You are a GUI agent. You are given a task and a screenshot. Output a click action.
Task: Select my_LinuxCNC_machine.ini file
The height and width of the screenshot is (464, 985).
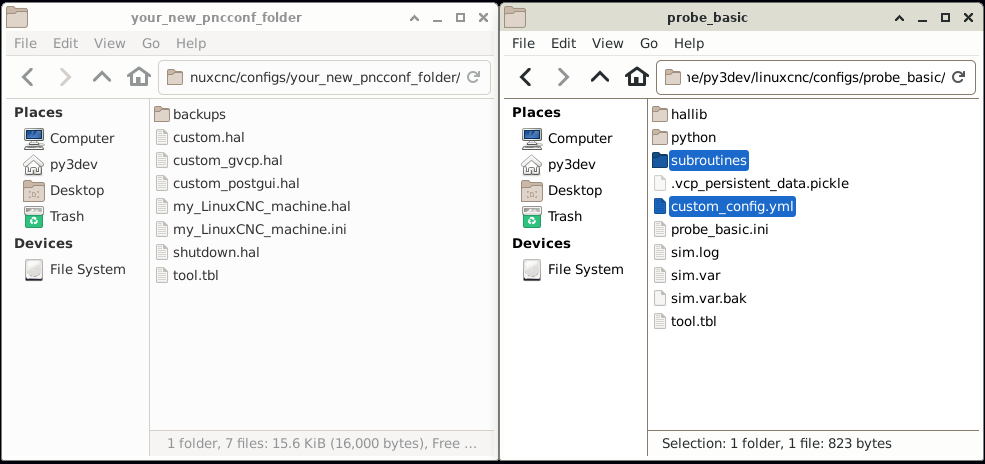[251, 229]
